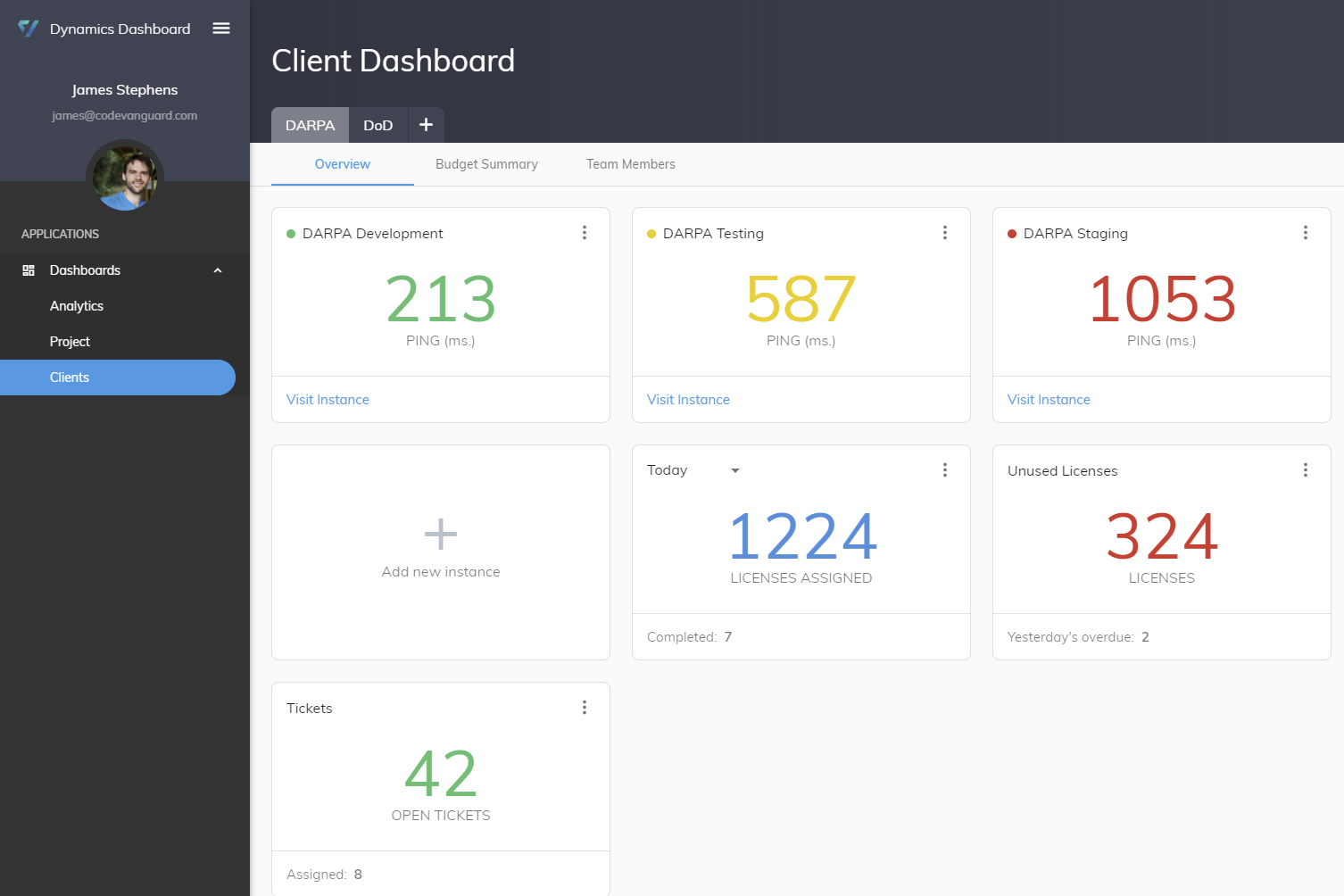This screenshot has height=896, width=1344.
Task: Click the 324 unused licenses value
Action: pos(1162,536)
